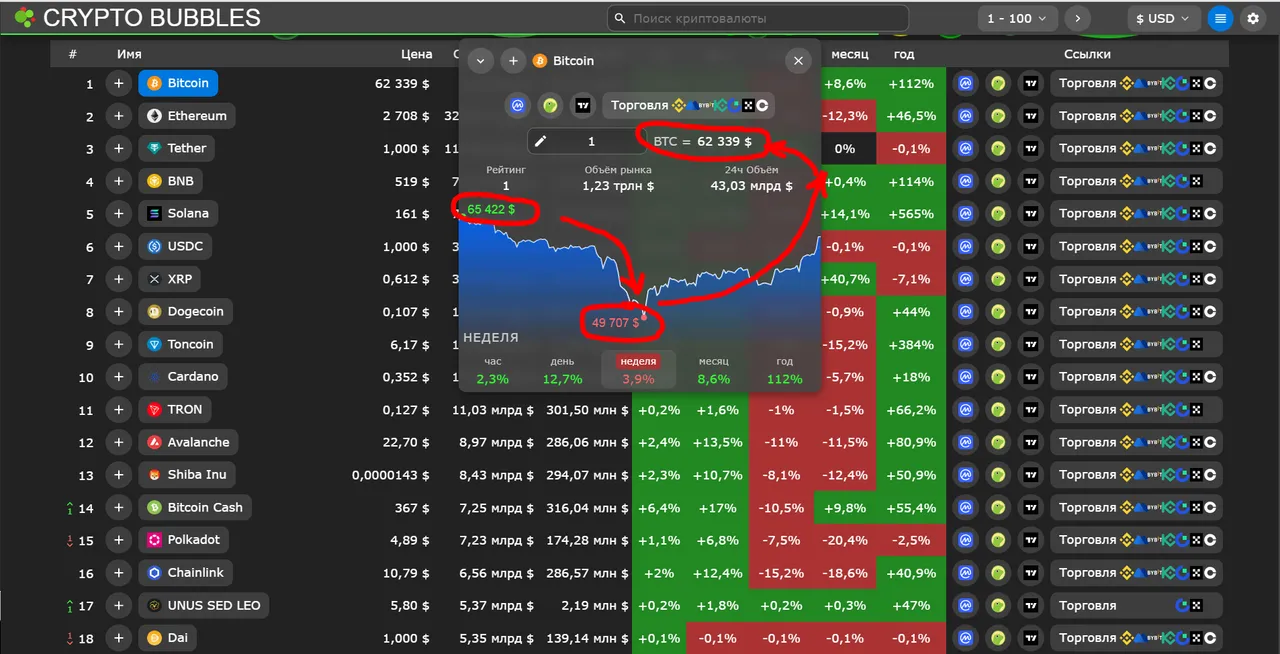Screen dimensions: 1280x654
Task: Open the Ethereum coin button
Action: pos(187,116)
